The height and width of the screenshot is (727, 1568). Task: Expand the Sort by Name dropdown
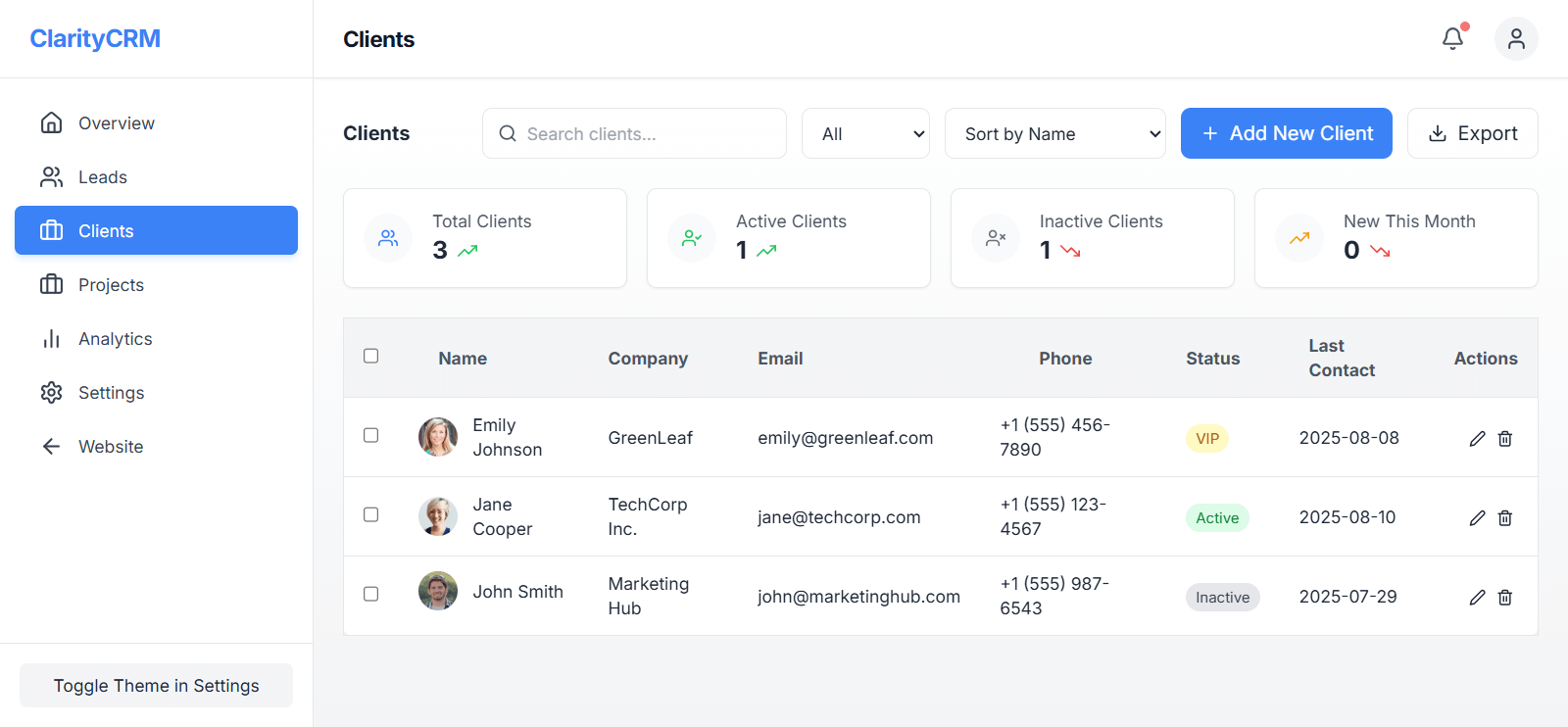pyautogui.click(x=1054, y=134)
